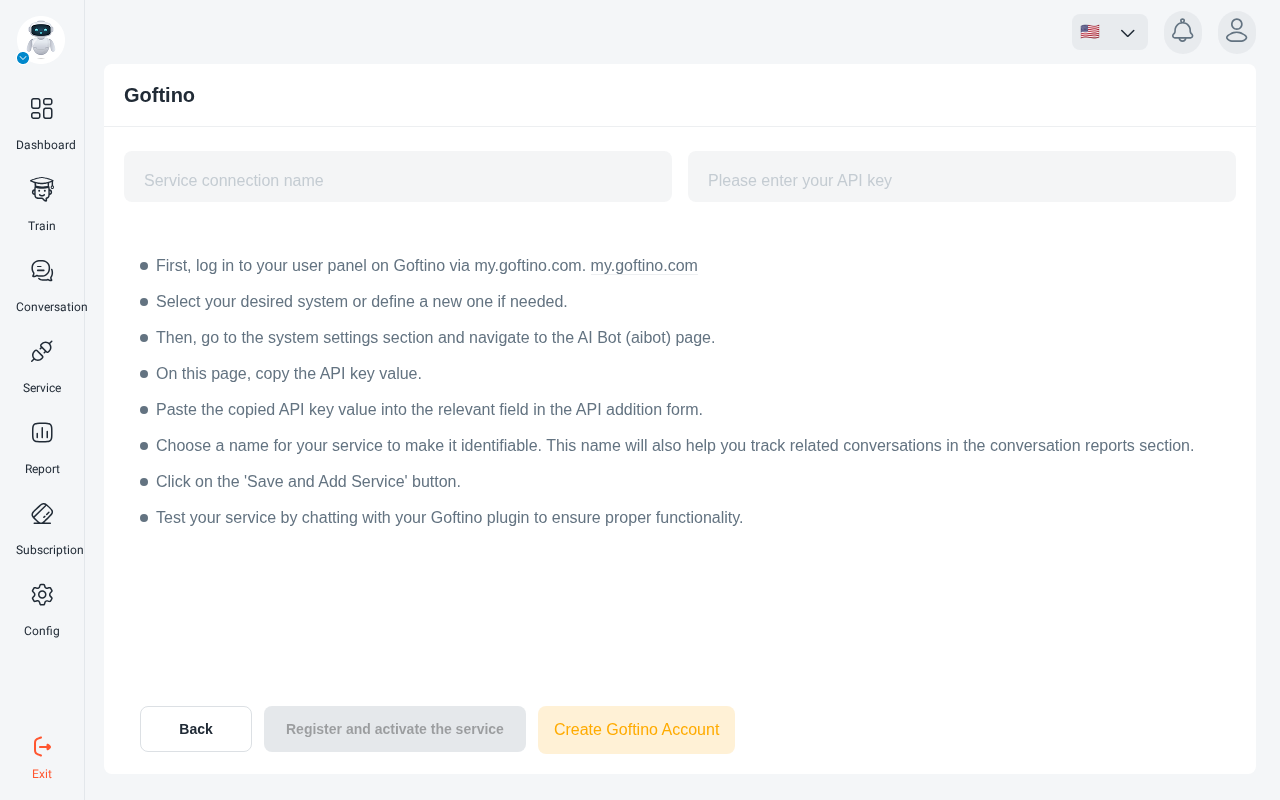
Task: Focus the API key input field
Action: 962,177
